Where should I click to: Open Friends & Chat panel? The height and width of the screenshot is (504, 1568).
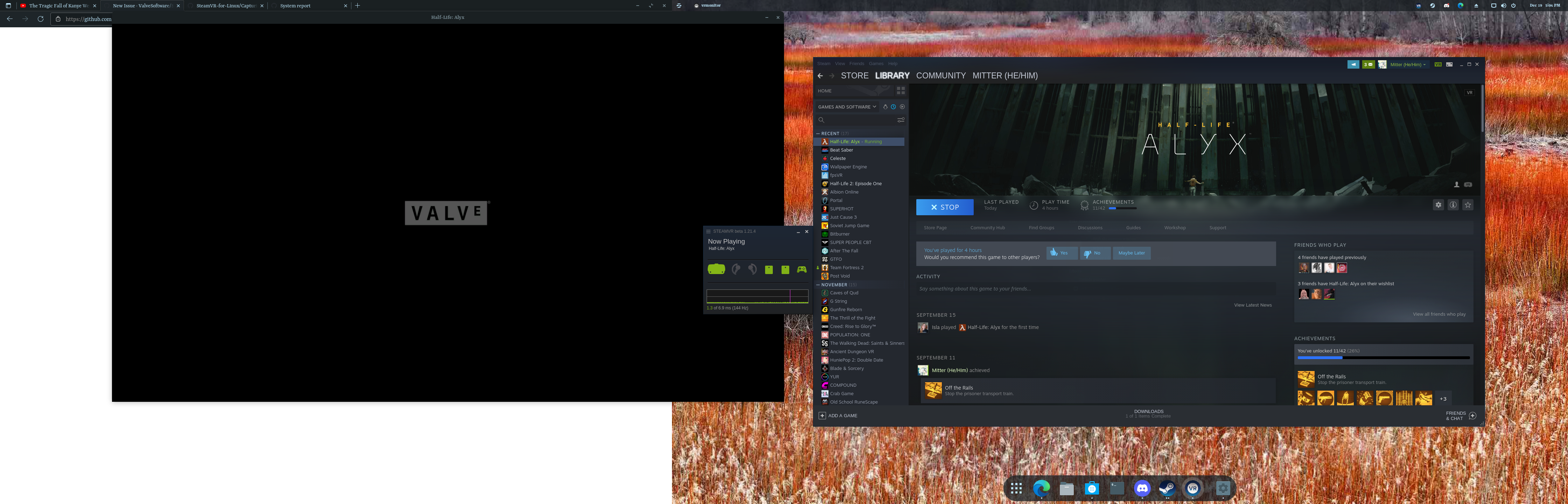(x=1461, y=416)
